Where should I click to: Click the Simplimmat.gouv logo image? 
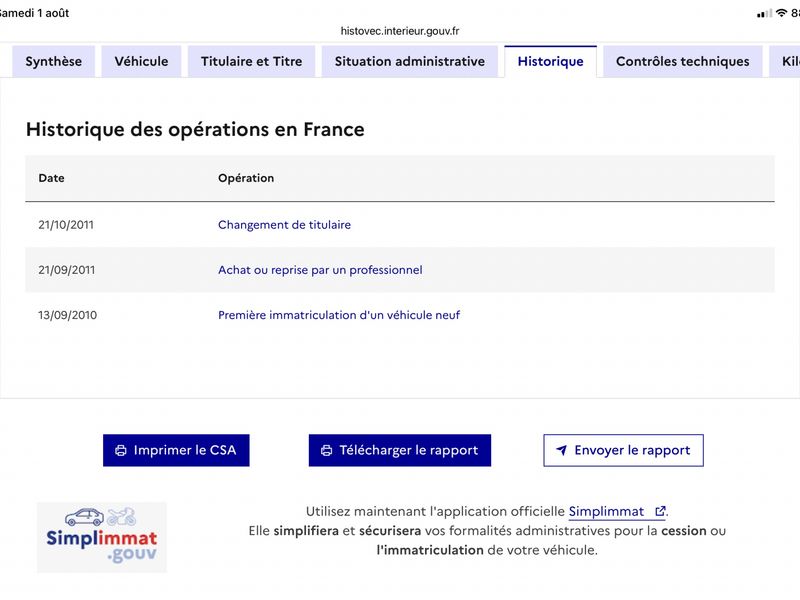pos(102,537)
